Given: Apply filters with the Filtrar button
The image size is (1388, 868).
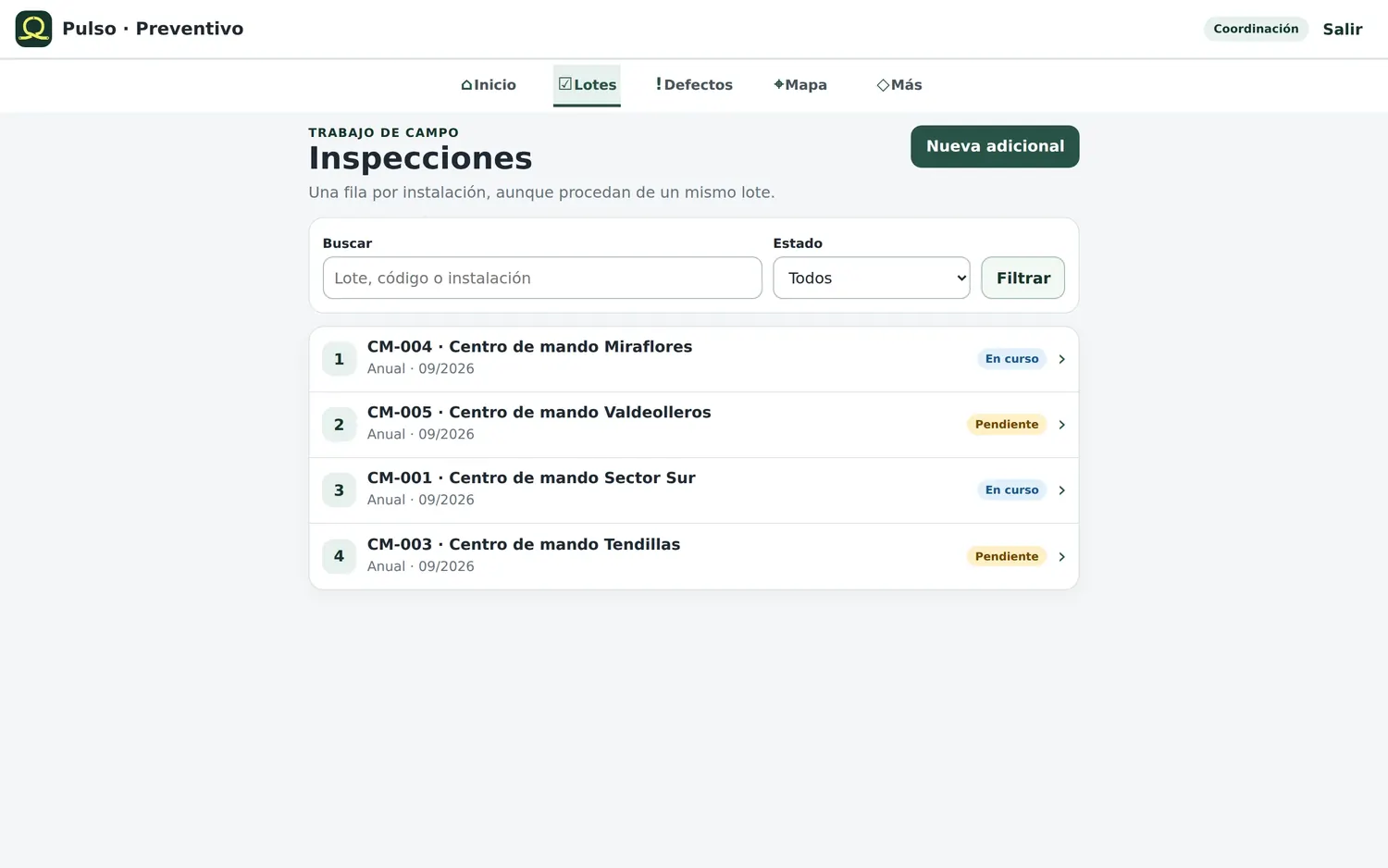Looking at the screenshot, I should click(1023, 278).
